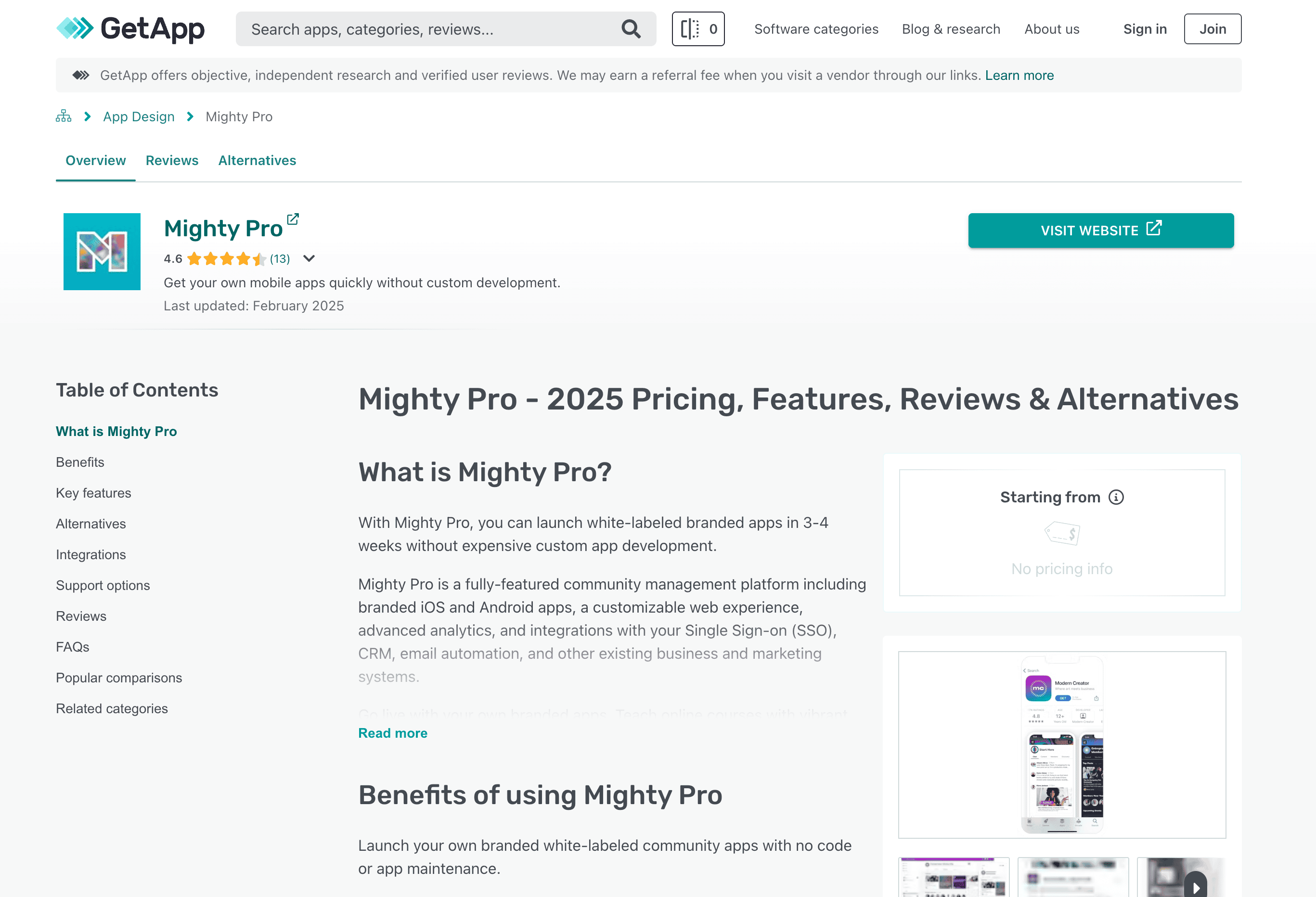This screenshot has width=1316, height=897.
Task: Go to App Design breadcrumb
Action: 139,116
